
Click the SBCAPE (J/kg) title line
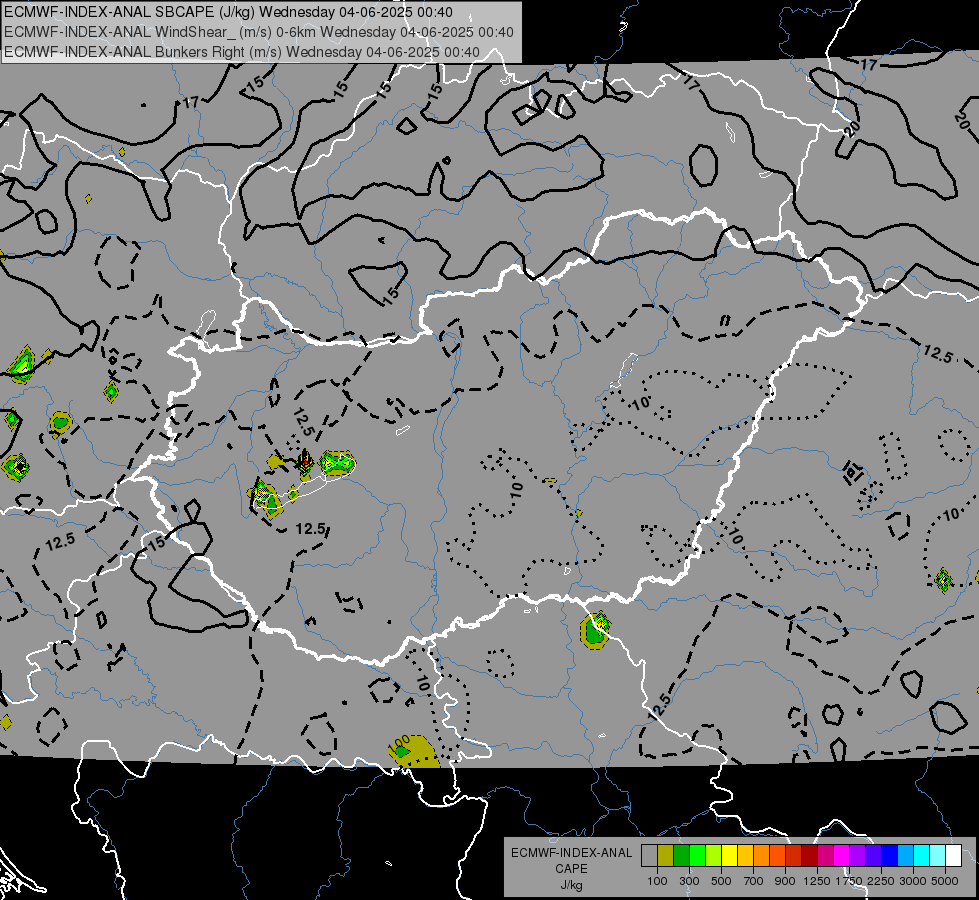coord(228,12)
